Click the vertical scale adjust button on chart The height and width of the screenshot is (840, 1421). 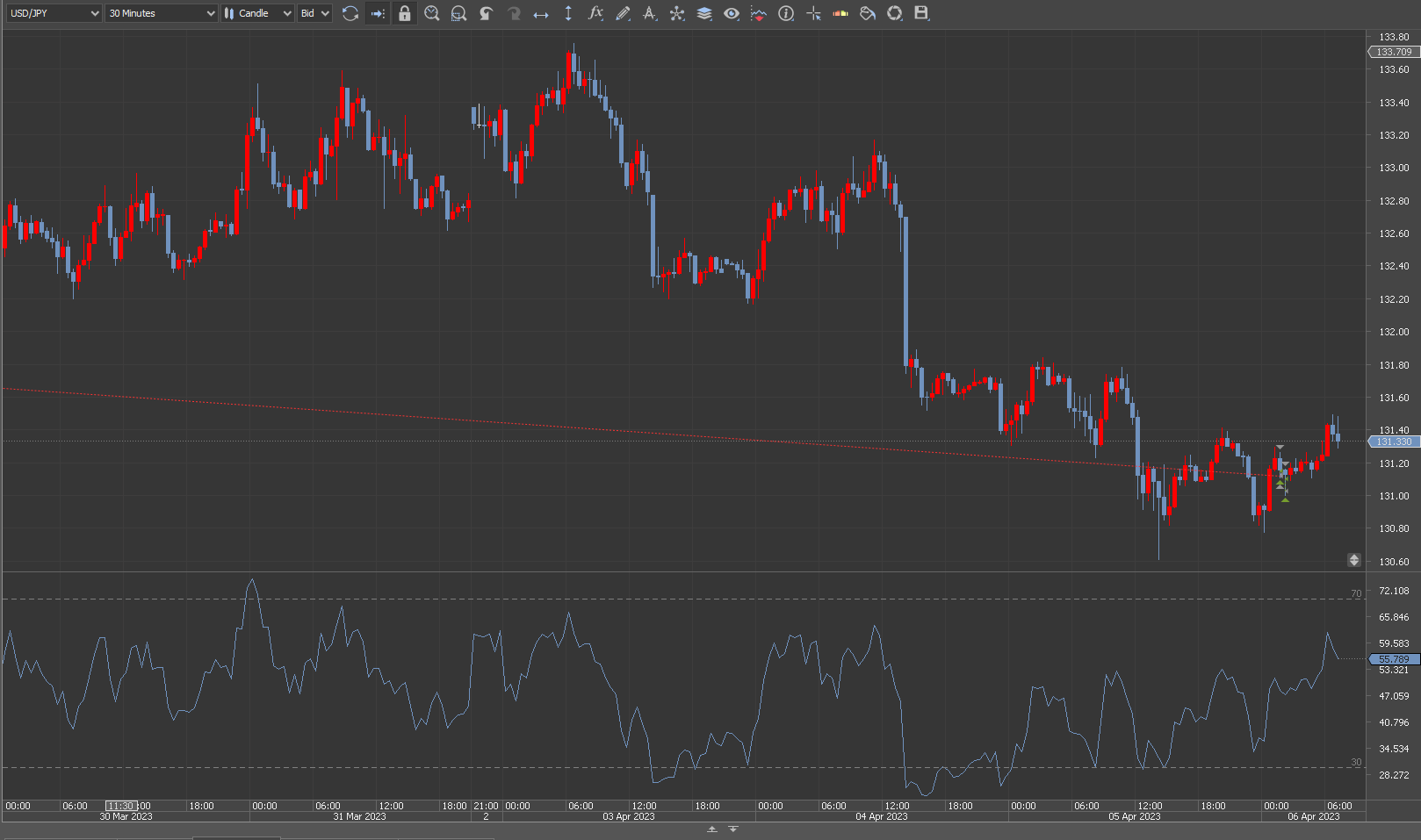pyautogui.click(x=1353, y=560)
